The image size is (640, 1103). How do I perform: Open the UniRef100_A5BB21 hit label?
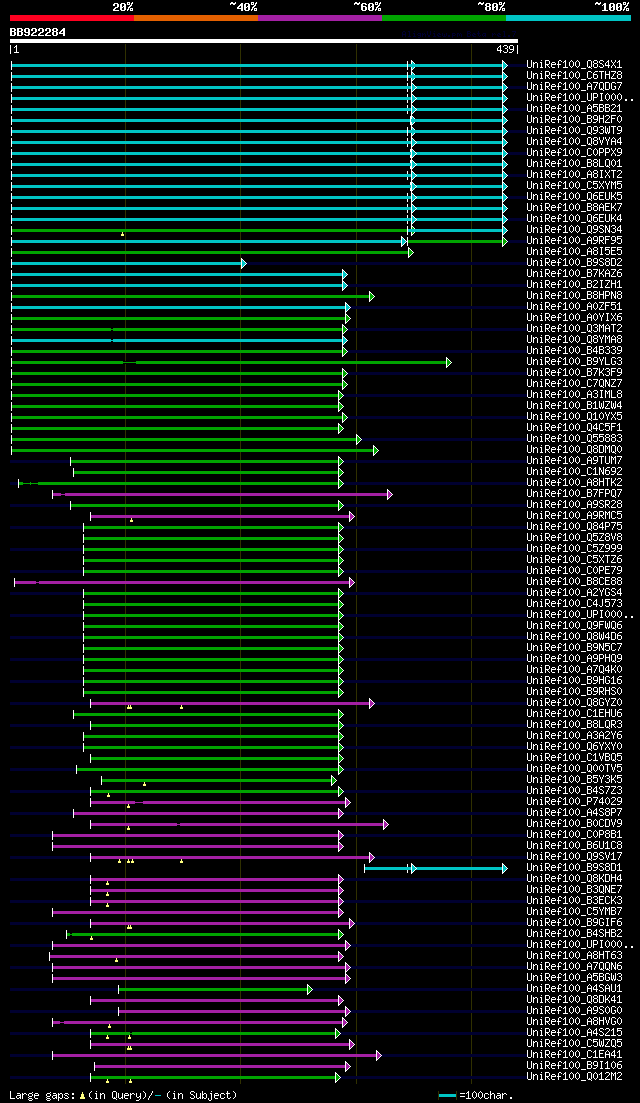(574, 108)
